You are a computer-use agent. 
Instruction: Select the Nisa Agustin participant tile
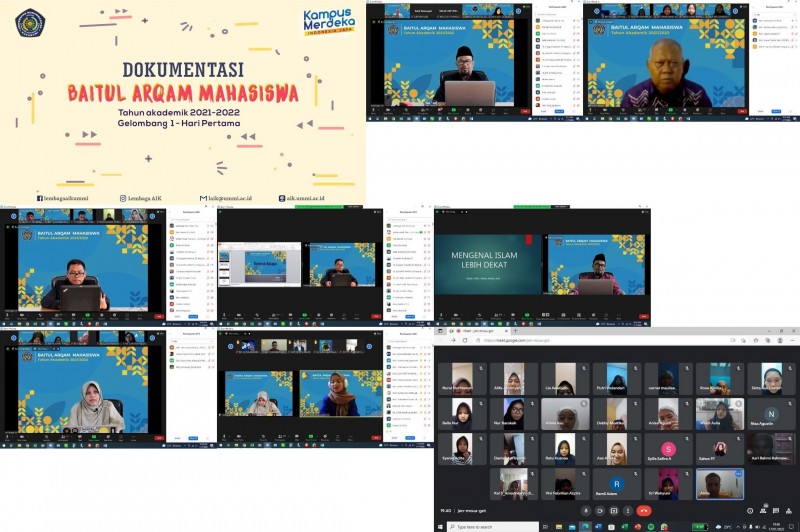pos(771,414)
